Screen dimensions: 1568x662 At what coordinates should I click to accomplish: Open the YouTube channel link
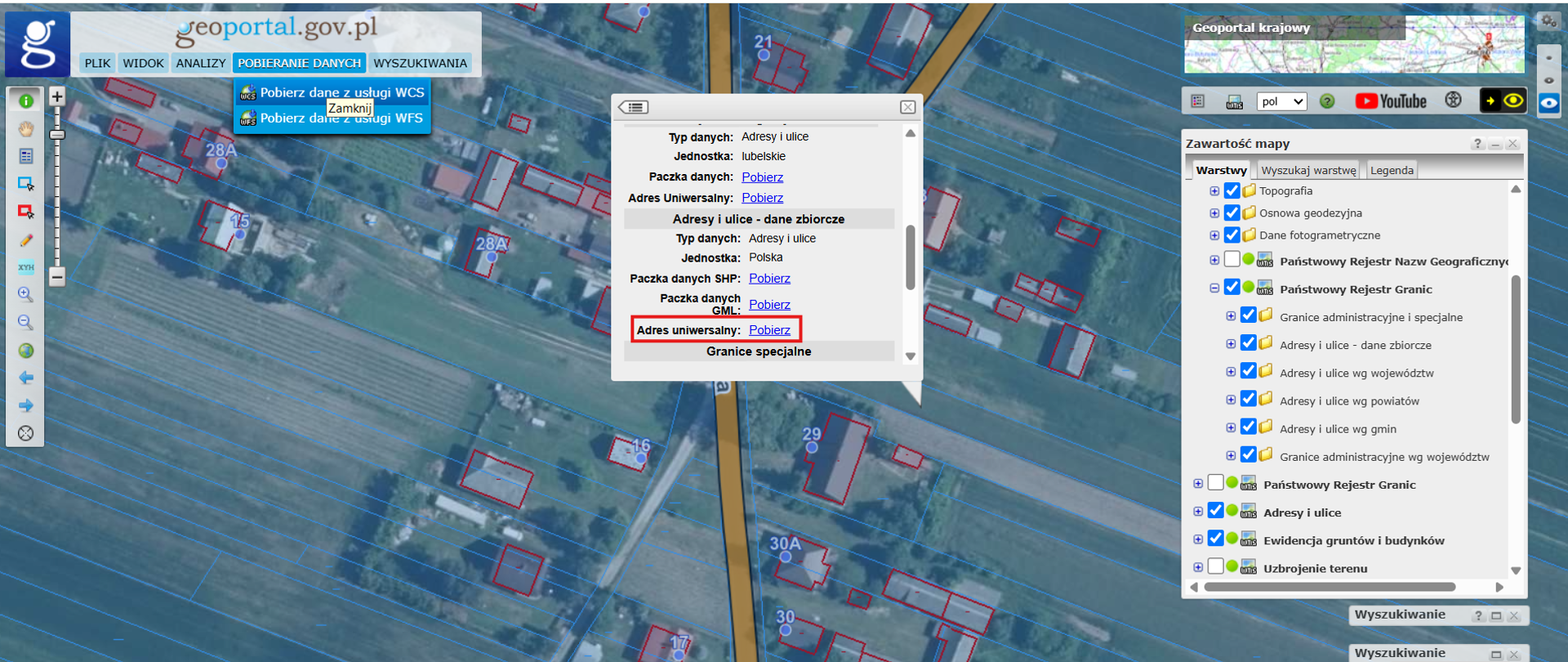click(1391, 101)
